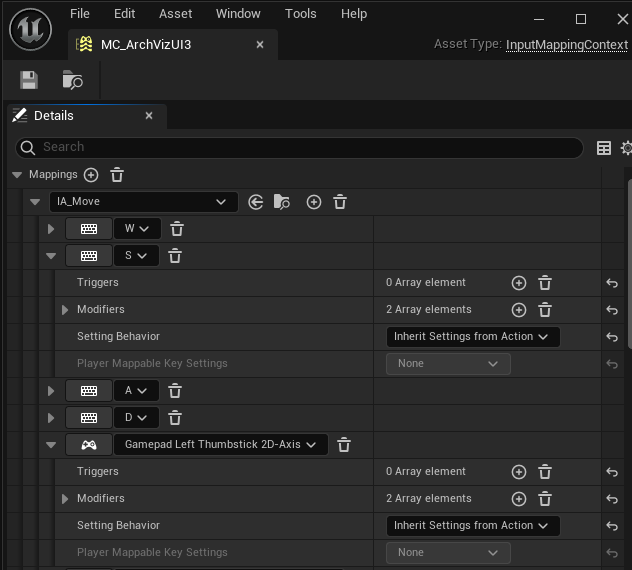
Task: Collapse the Mappings section
Action: coord(17,175)
